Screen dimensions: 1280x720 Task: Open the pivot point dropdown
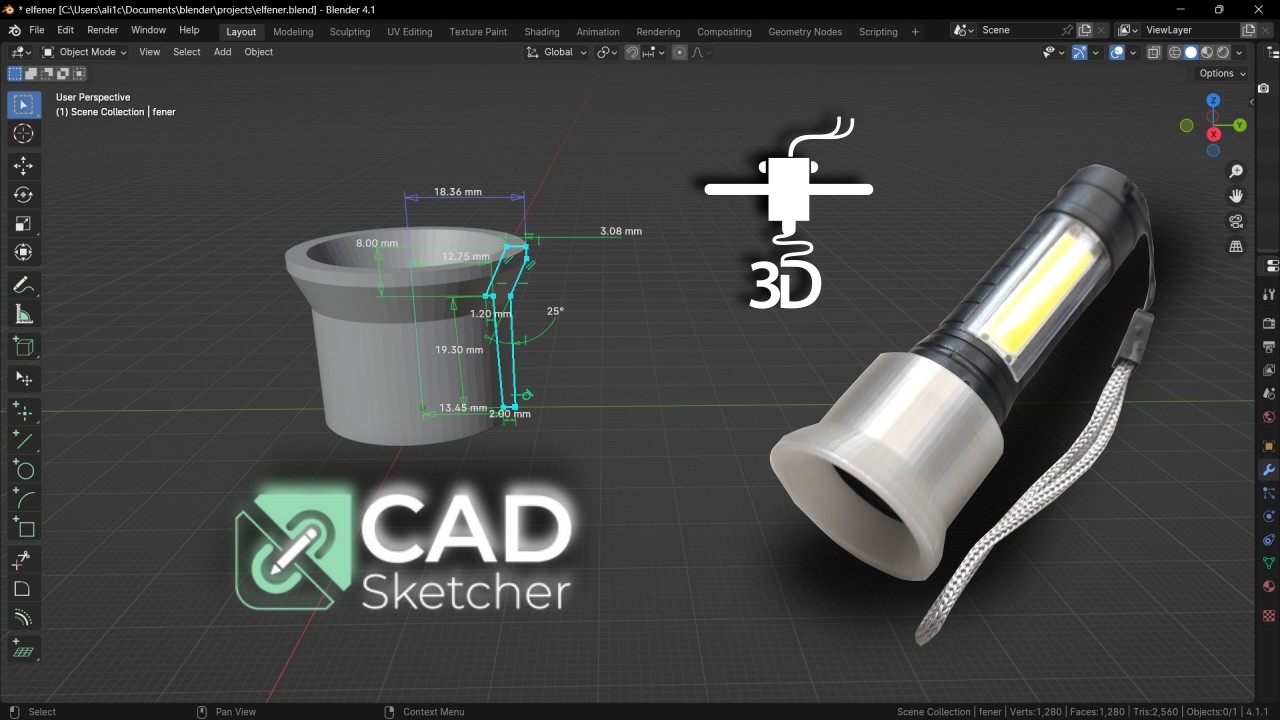pos(607,52)
